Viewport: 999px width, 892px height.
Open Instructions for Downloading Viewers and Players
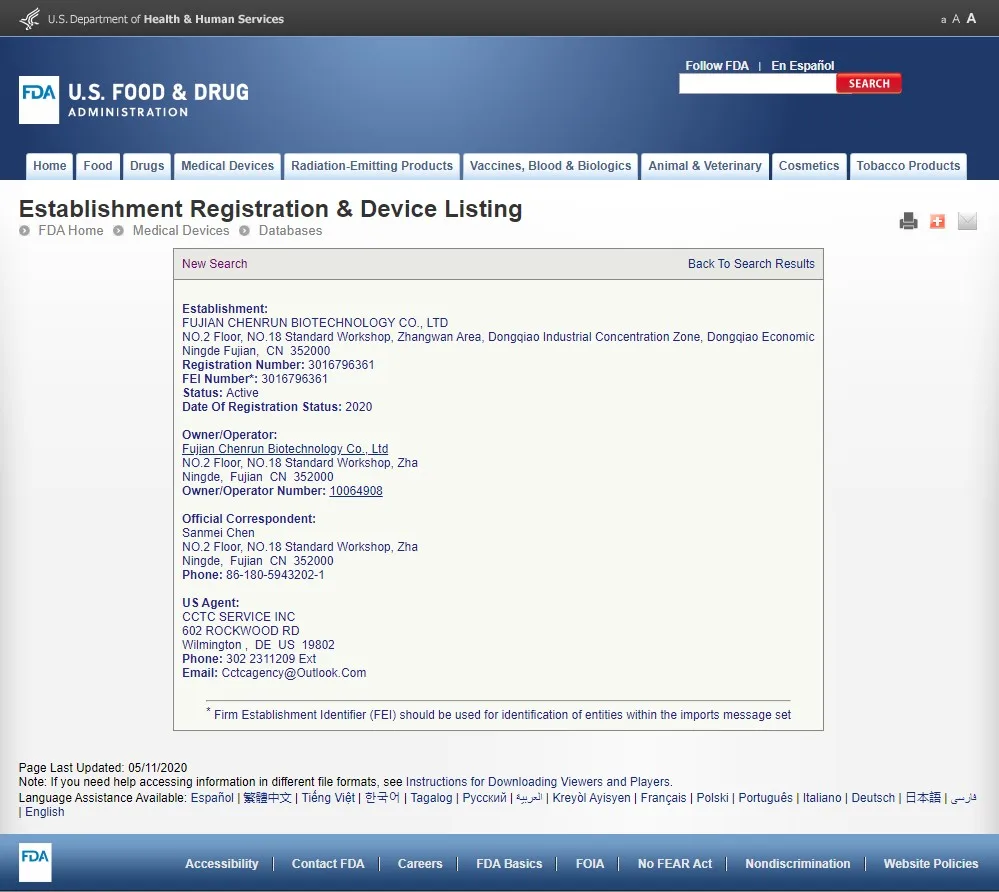point(538,782)
